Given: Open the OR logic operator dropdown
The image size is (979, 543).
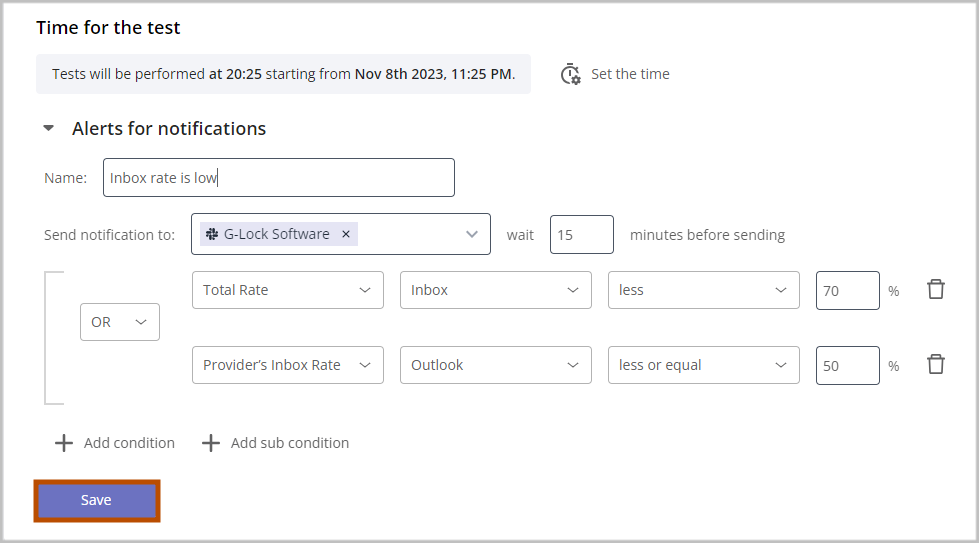Looking at the screenshot, I should [x=120, y=322].
